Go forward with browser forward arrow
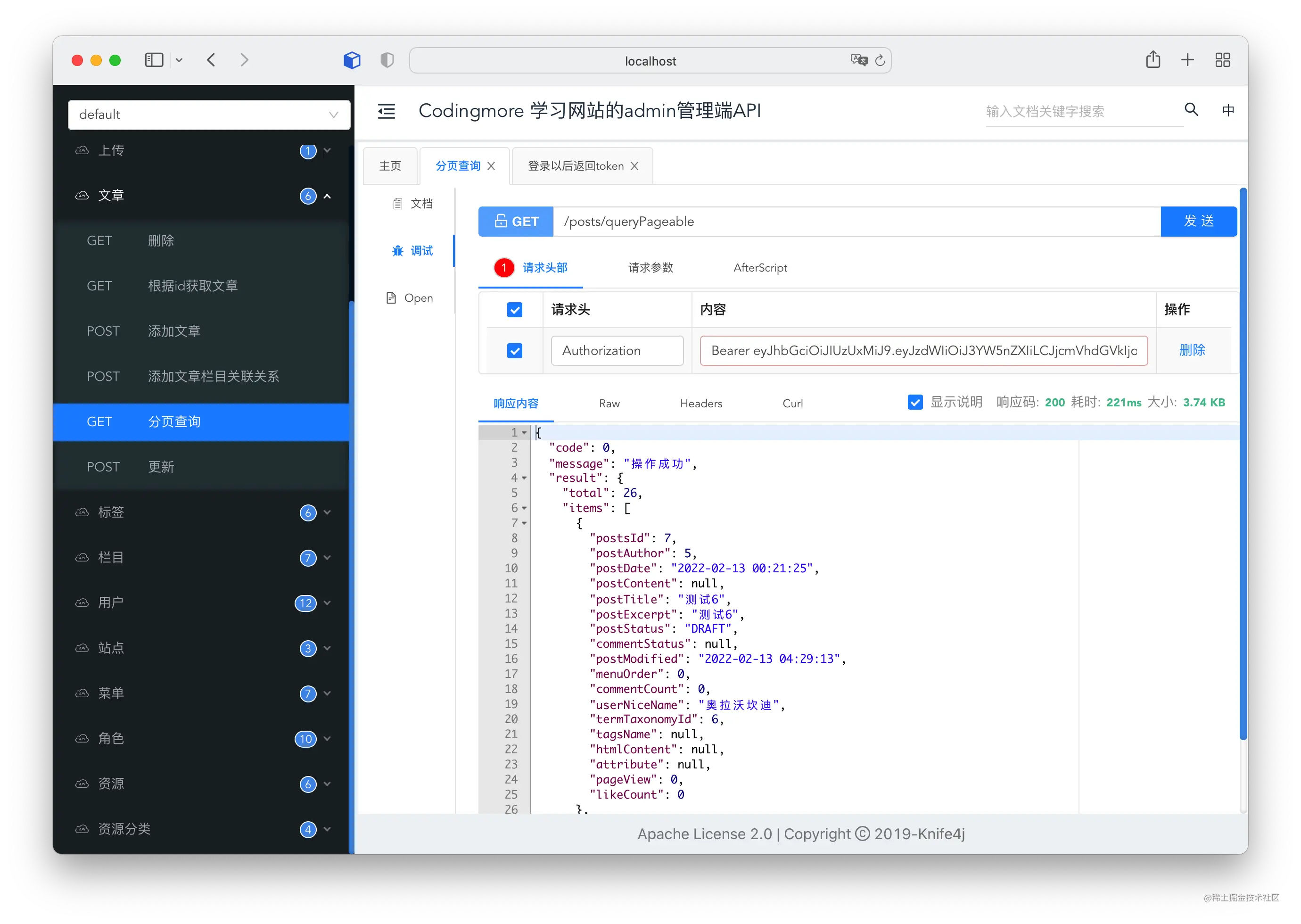Viewport: 1301px width, 924px height. point(244,60)
